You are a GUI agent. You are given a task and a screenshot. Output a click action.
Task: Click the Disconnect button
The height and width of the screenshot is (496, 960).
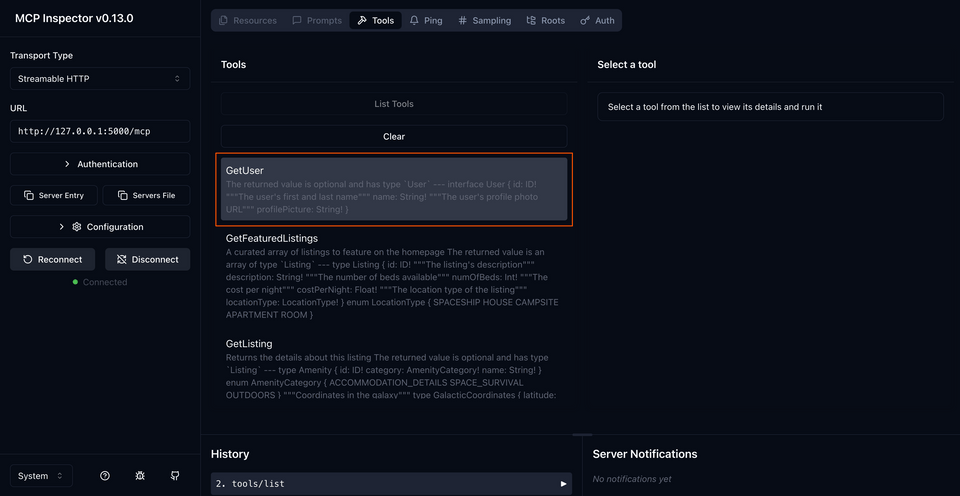click(x=148, y=260)
